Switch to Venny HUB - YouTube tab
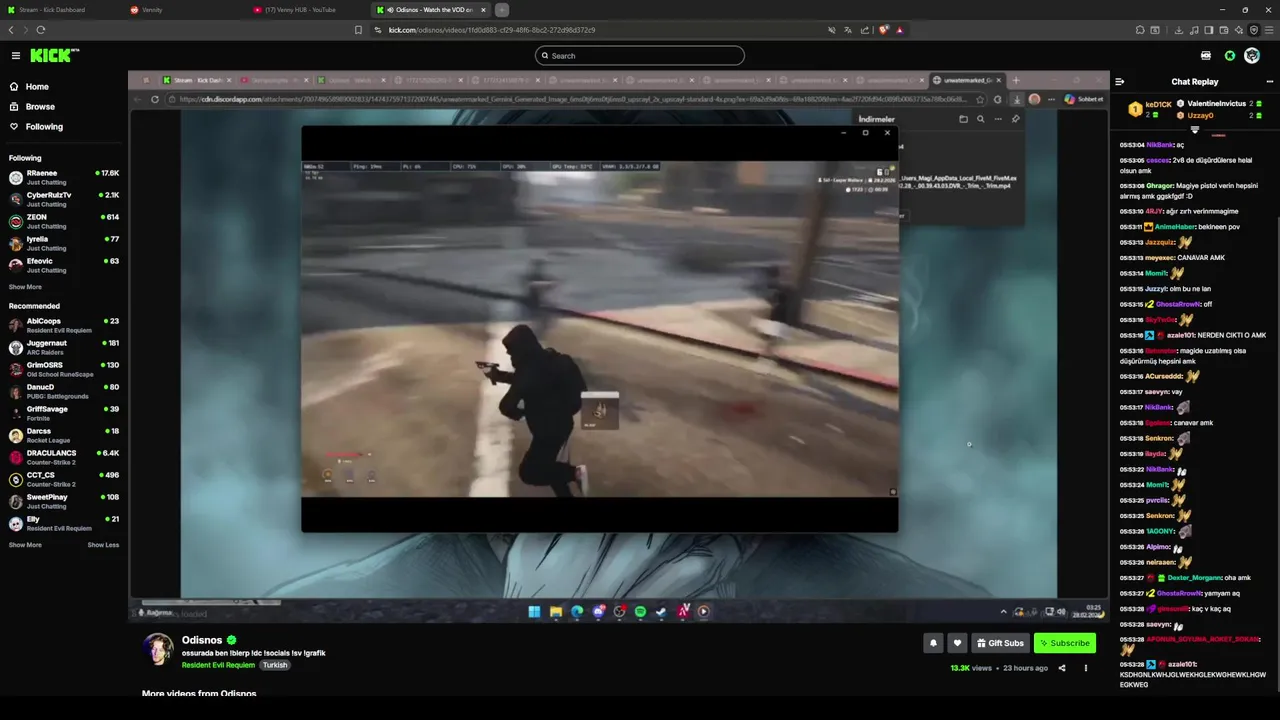Screen dimensions: 1280x720 click(308, 10)
